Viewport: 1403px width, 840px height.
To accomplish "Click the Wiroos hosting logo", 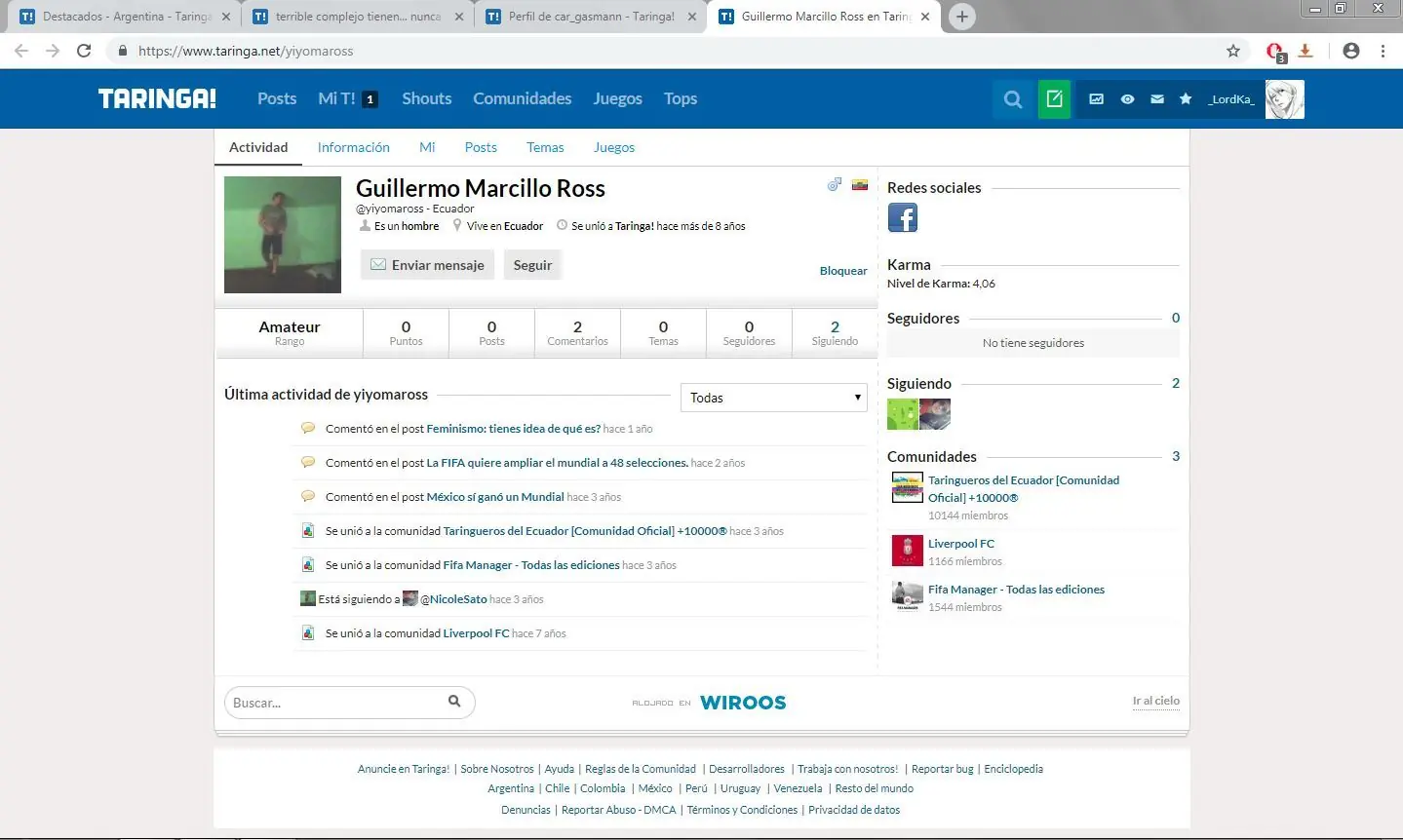I will click(x=743, y=703).
